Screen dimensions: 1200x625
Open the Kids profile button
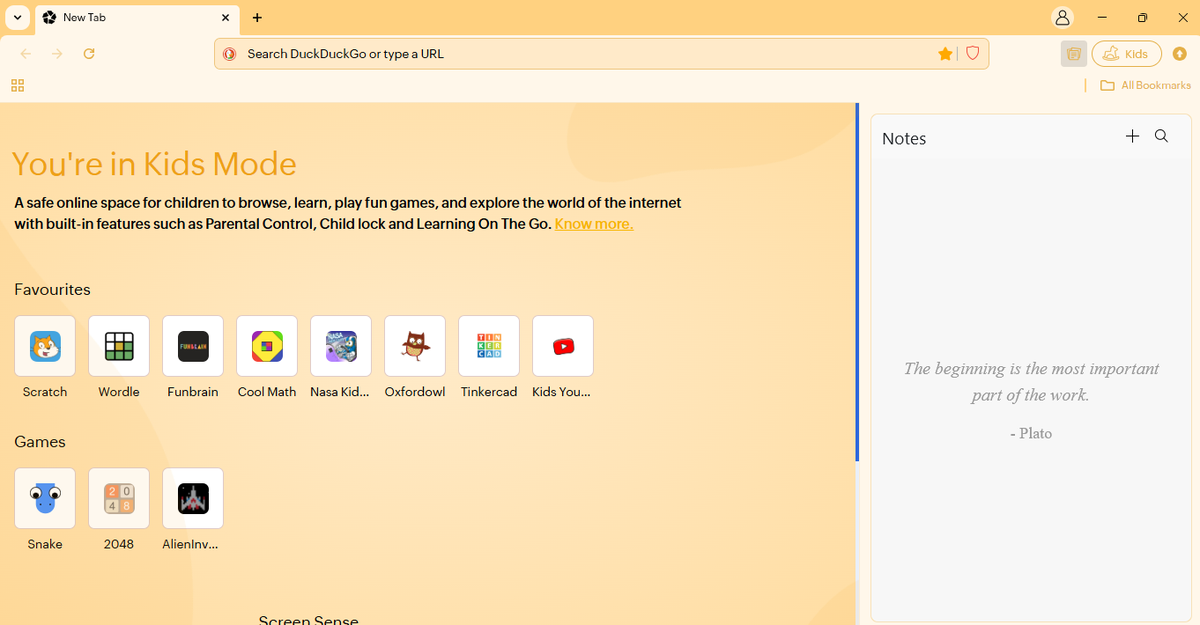coord(1126,53)
